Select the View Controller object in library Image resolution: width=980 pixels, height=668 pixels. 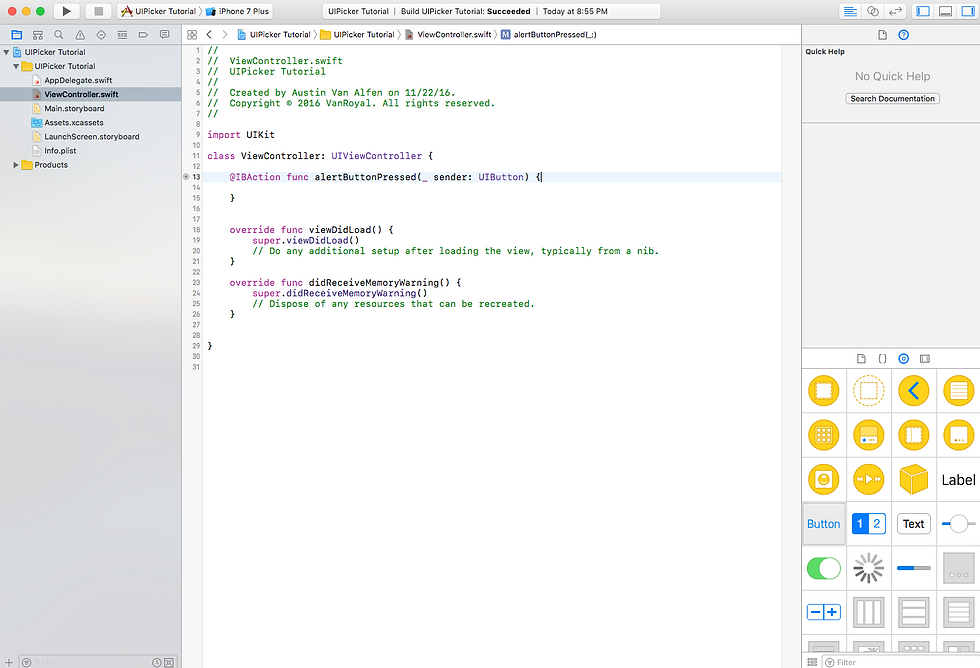tap(824, 391)
